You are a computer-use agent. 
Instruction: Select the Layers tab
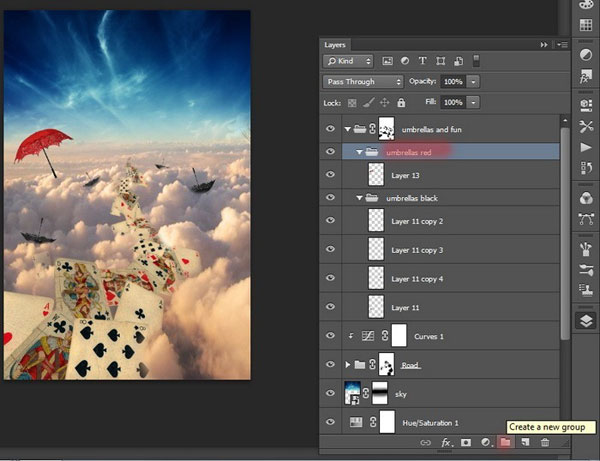(335, 45)
